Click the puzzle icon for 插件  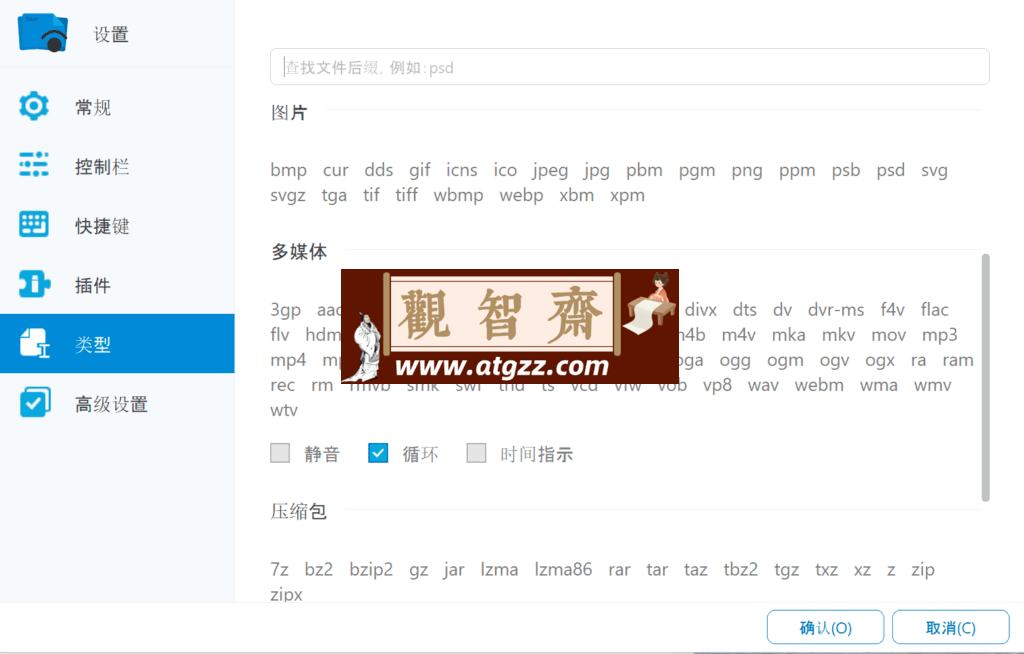point(34,284)
